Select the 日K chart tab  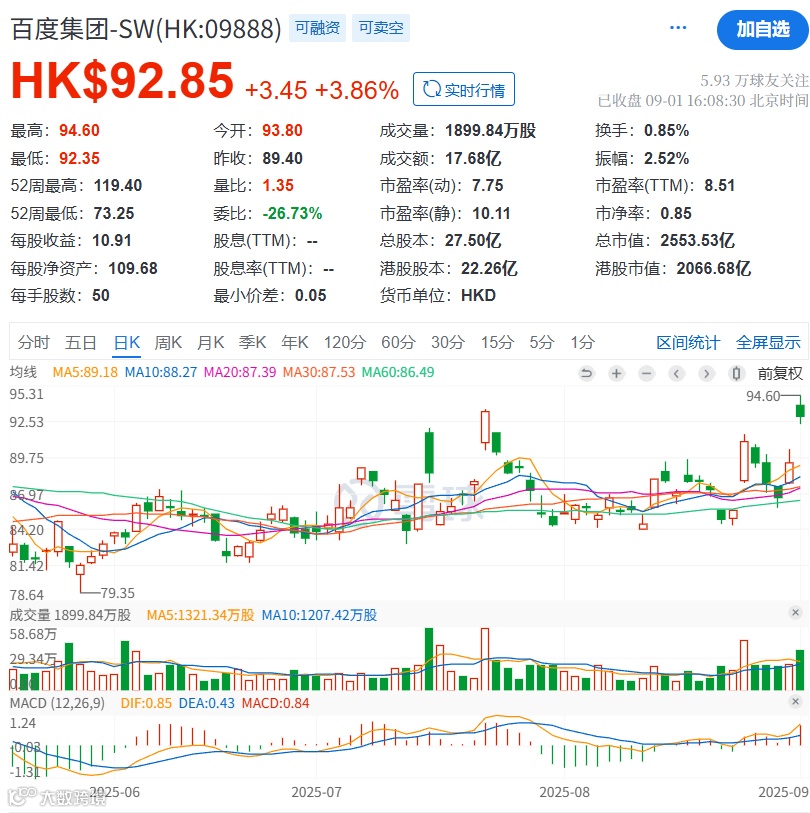(127, 342)
